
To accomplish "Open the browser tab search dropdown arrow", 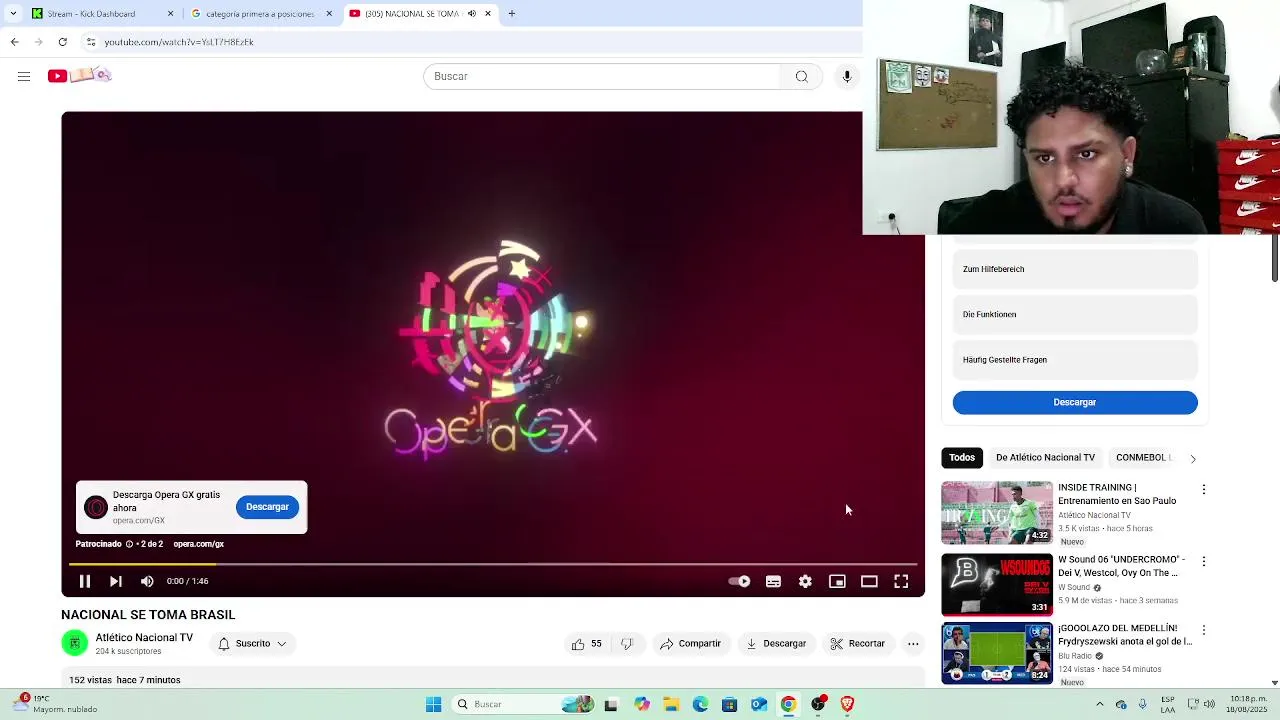I will point(13,14).
